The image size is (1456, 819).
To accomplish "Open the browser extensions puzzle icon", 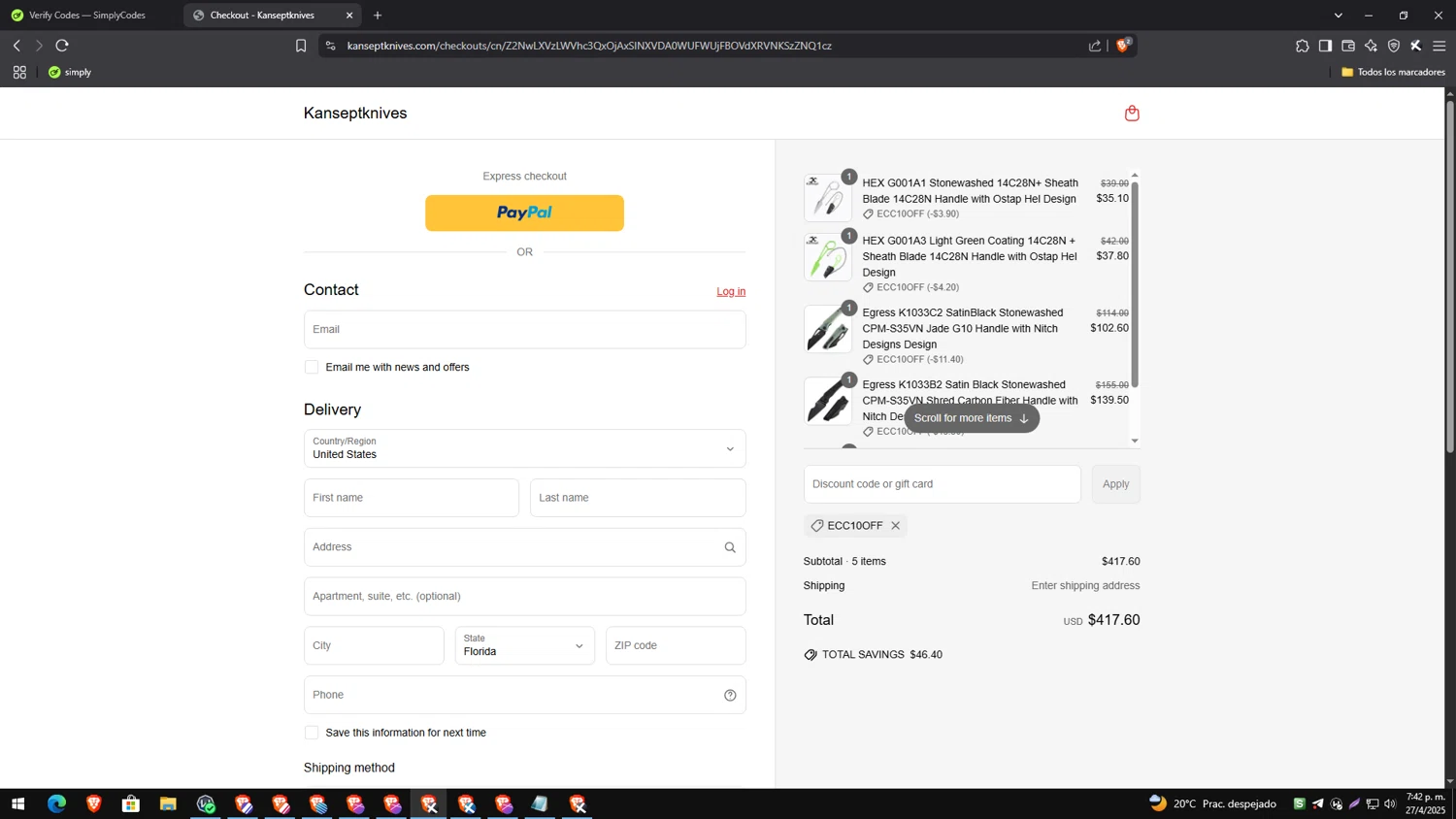I will point(1302,46).
